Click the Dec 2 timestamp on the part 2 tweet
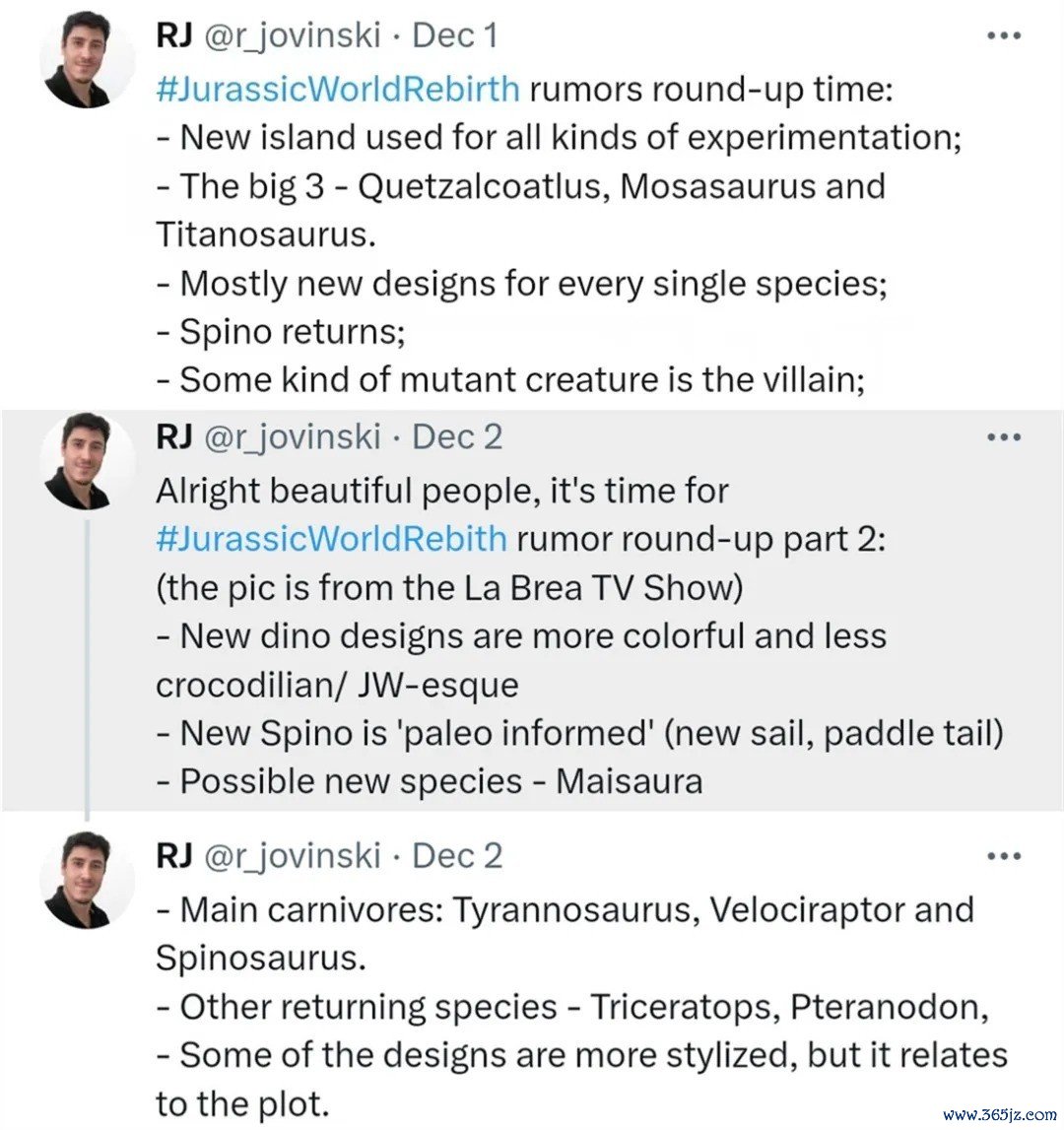1064x1130 pixels. (457, 436)
